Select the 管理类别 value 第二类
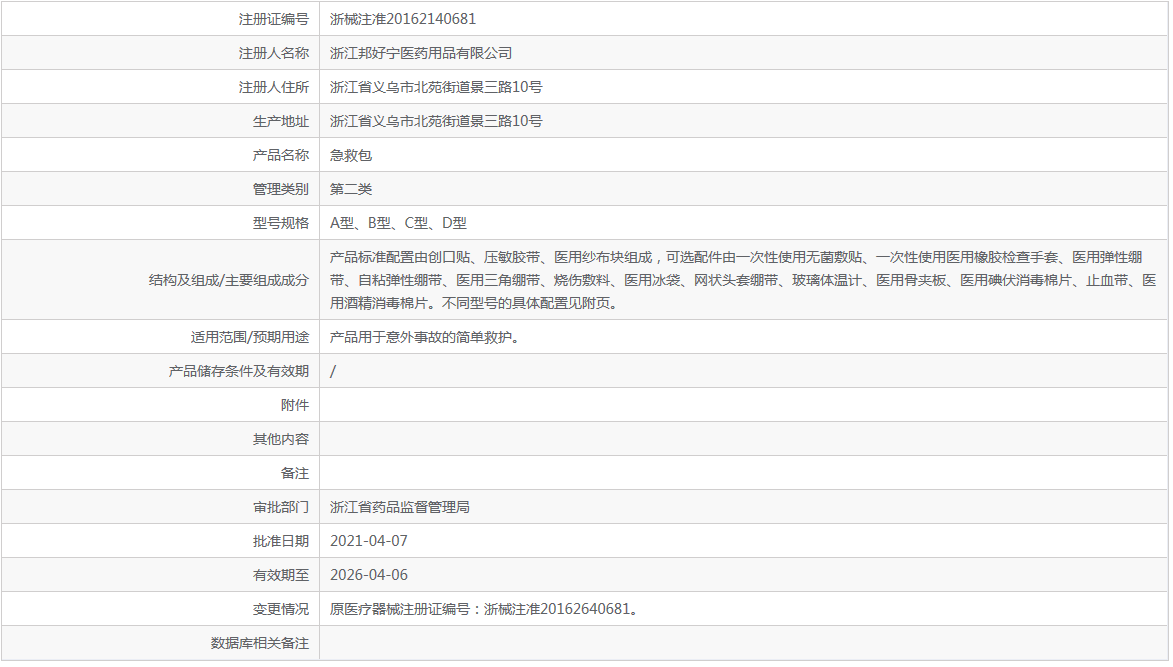 tap(351, 188)
